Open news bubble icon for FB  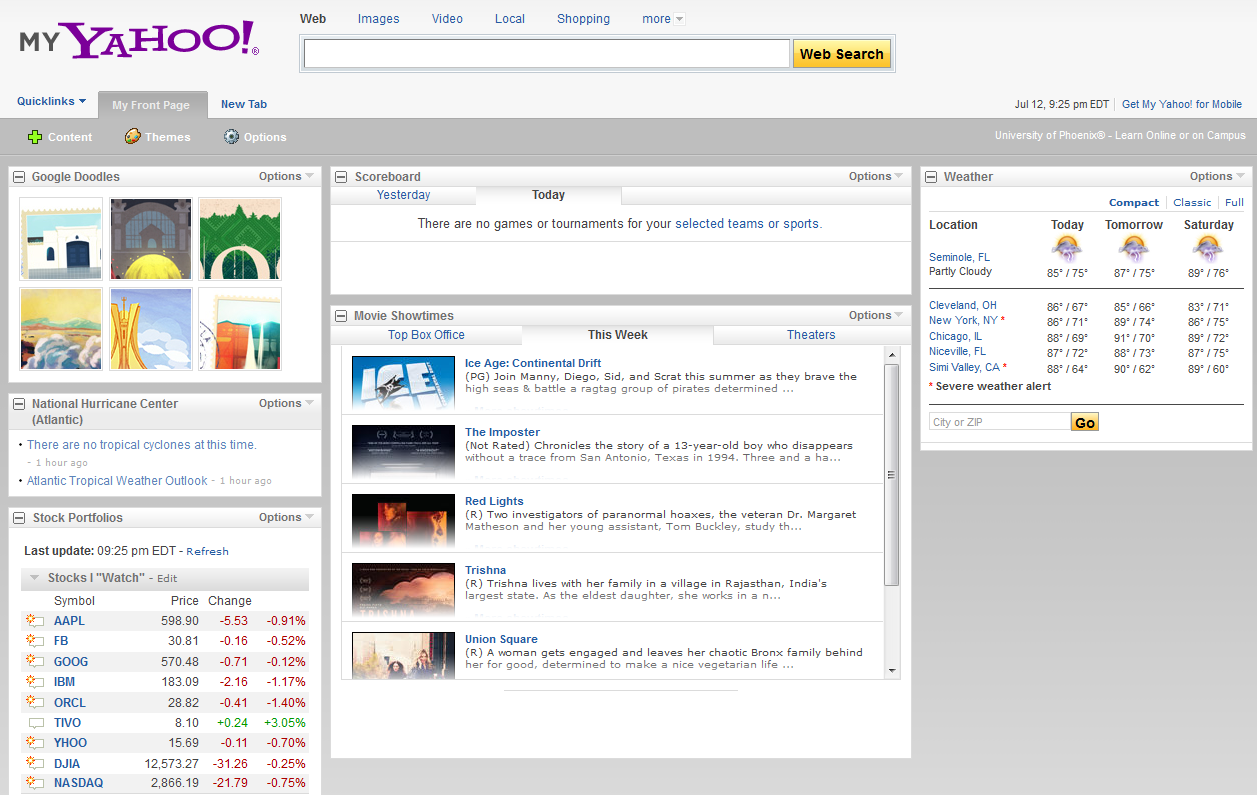pos(36,641)
